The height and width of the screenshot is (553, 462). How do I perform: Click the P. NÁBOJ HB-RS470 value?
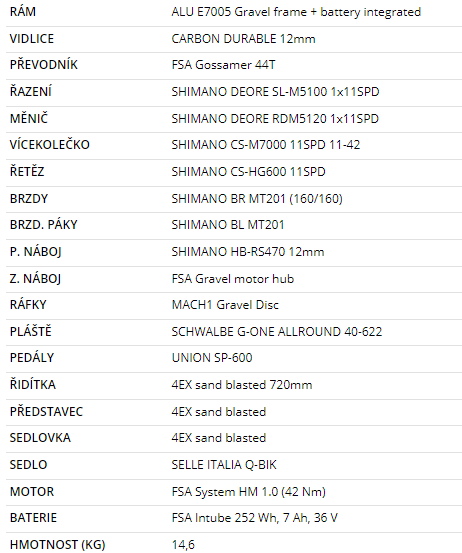[248, 252]
